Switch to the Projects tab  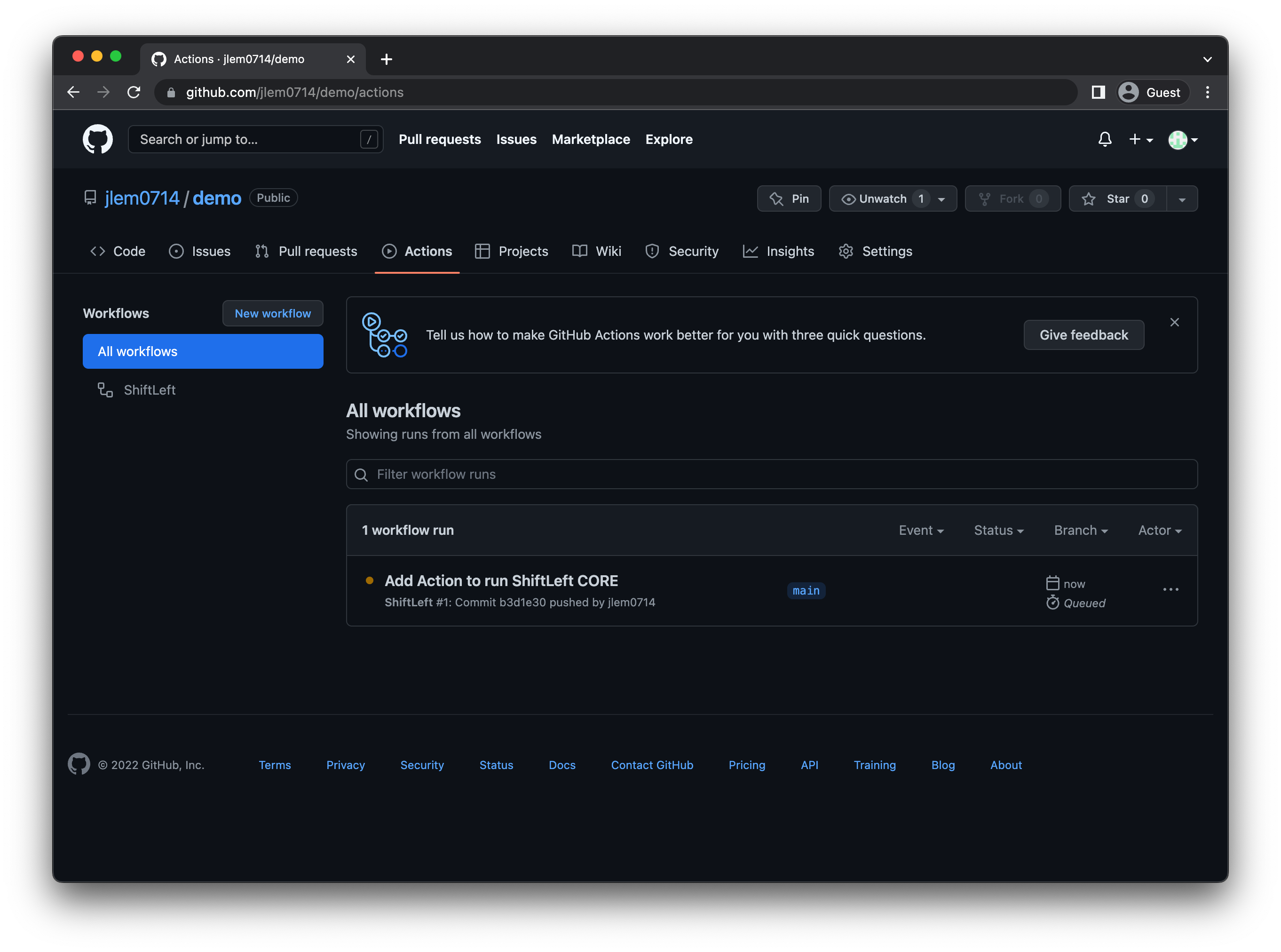point(512,251)
